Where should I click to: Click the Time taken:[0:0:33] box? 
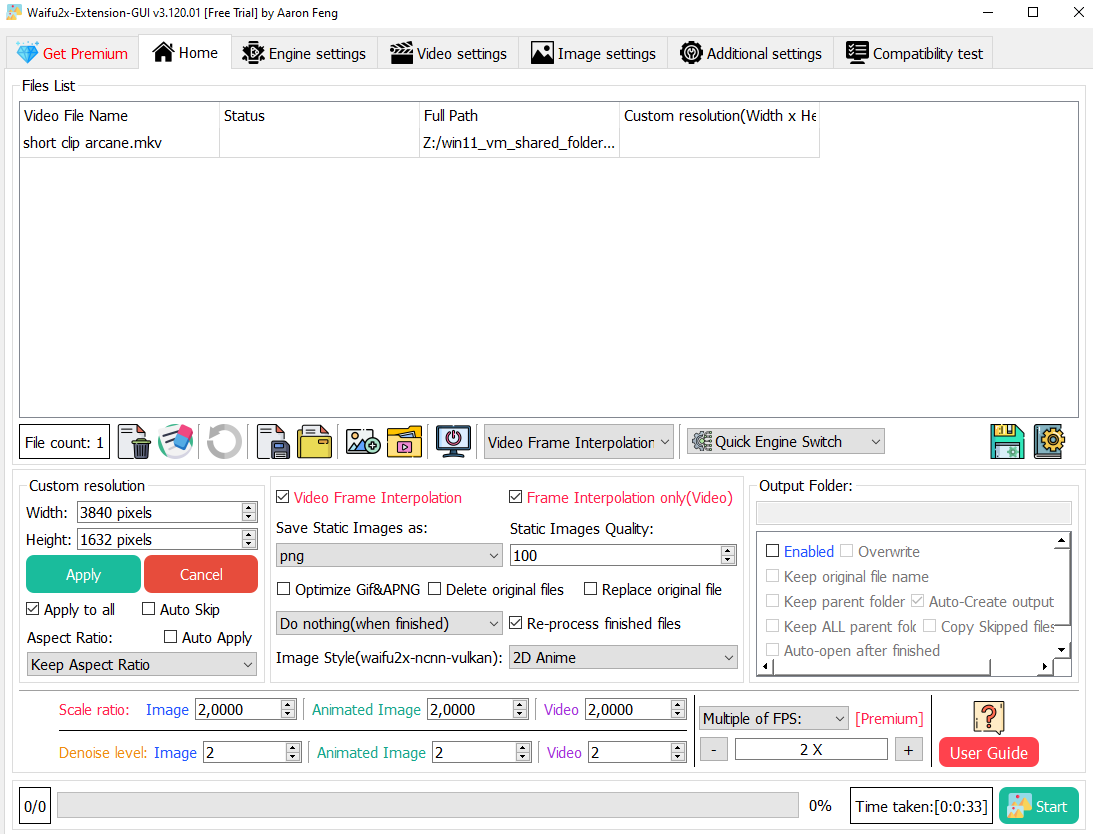[x=921, y=806]
